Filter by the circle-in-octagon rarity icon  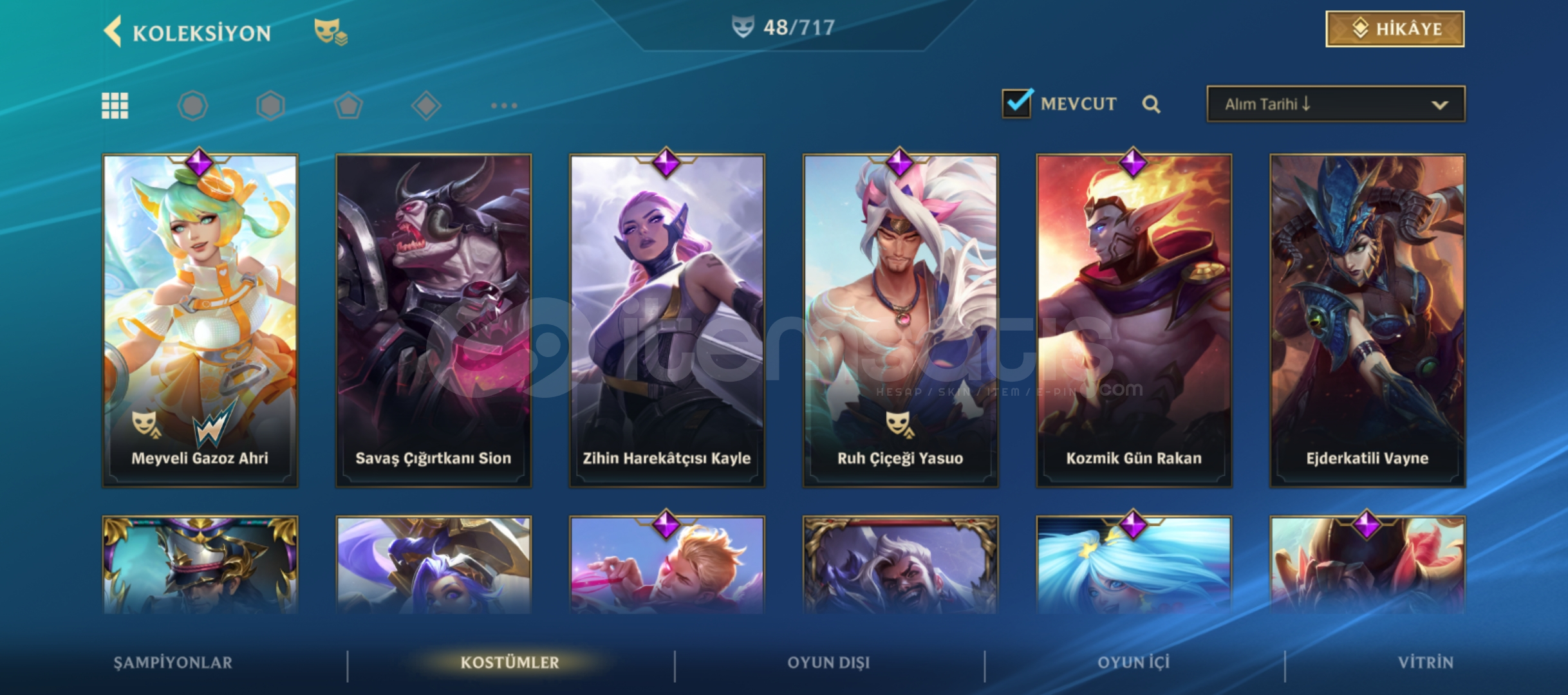(x=192, y=106)
